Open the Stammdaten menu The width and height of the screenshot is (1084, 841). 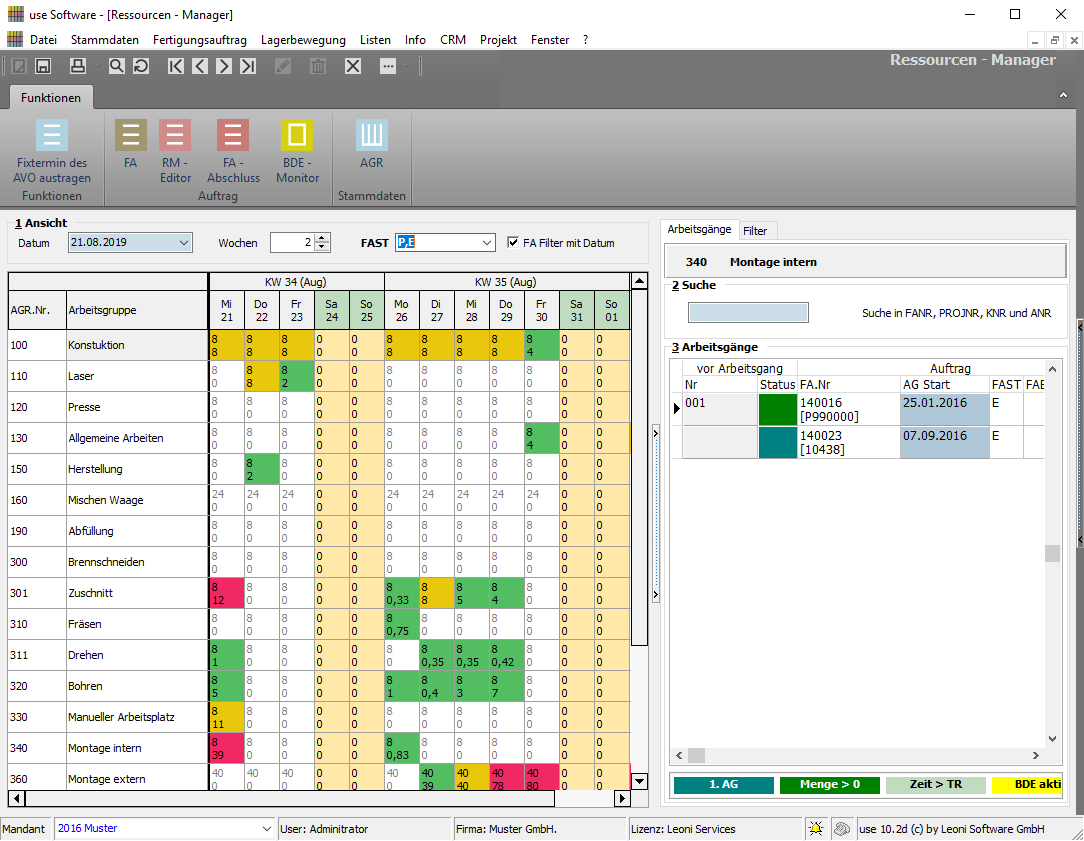[104, 40]
